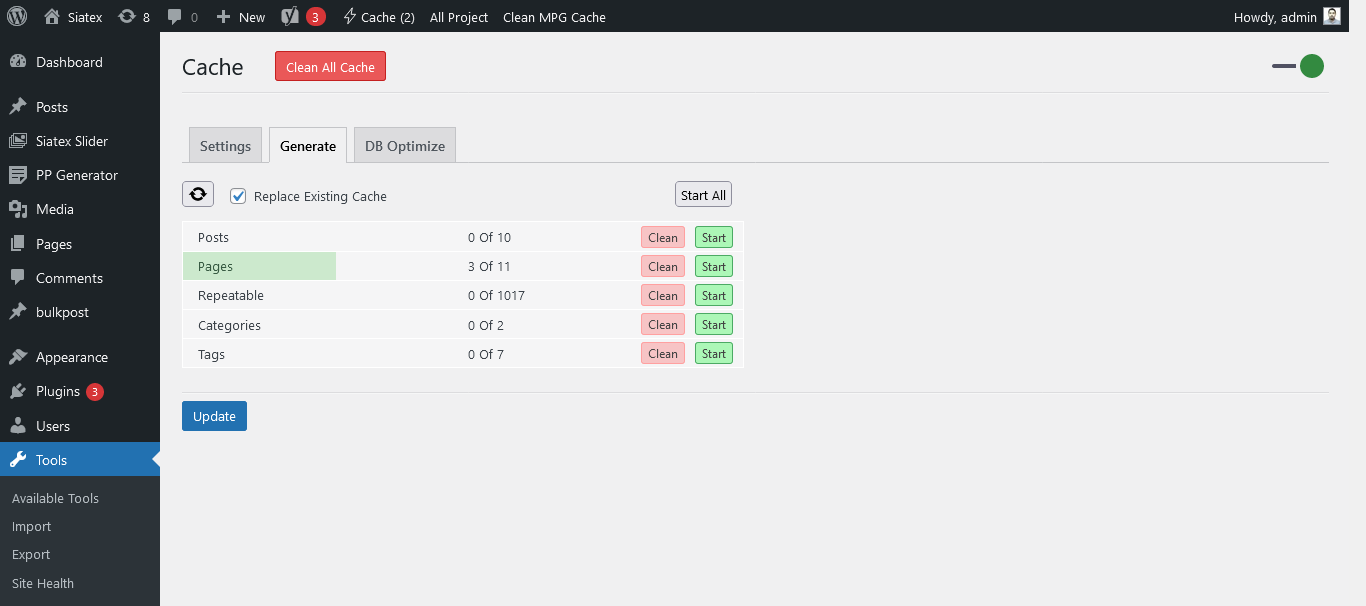Screen dimensions: 1366x606
Task: Click the admin avatar image
Action: coord(1331,16)
